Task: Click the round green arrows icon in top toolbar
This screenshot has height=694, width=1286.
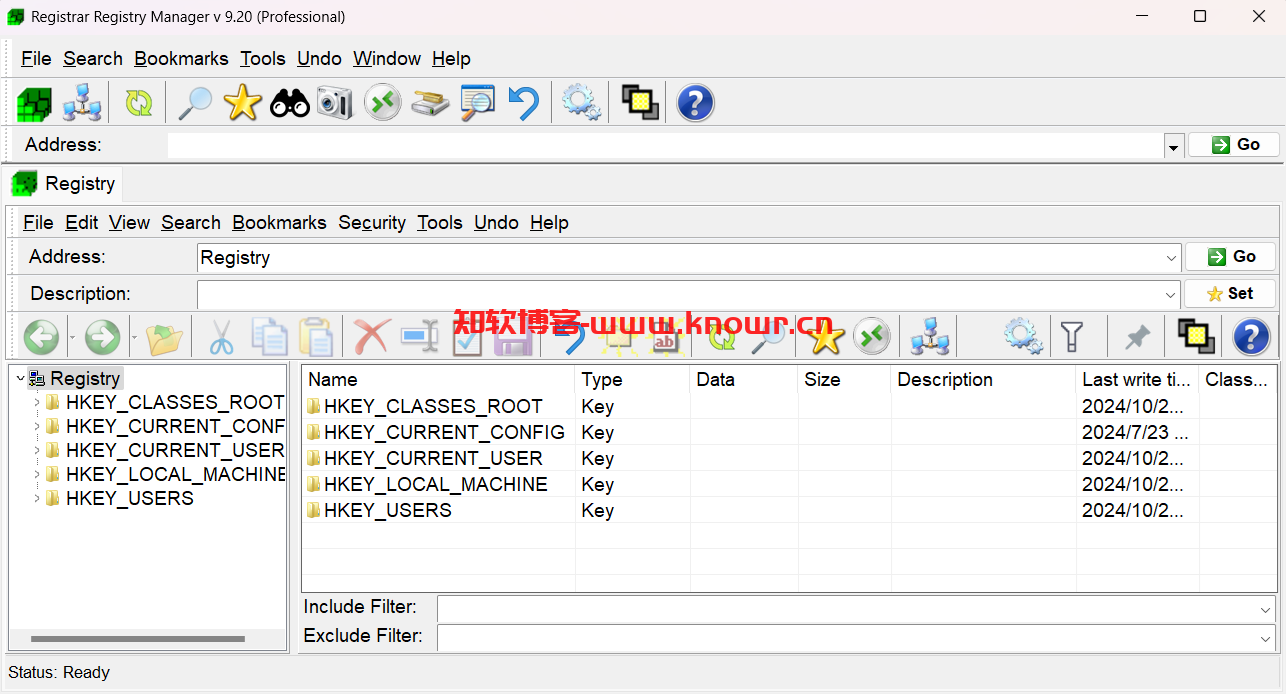Action: point(382,103)
